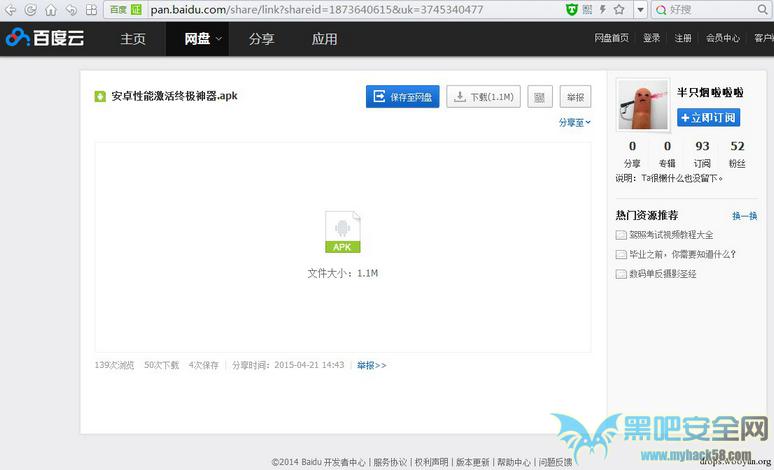
Task: Bookmark page with the star icon
Action: pos(619,9)
